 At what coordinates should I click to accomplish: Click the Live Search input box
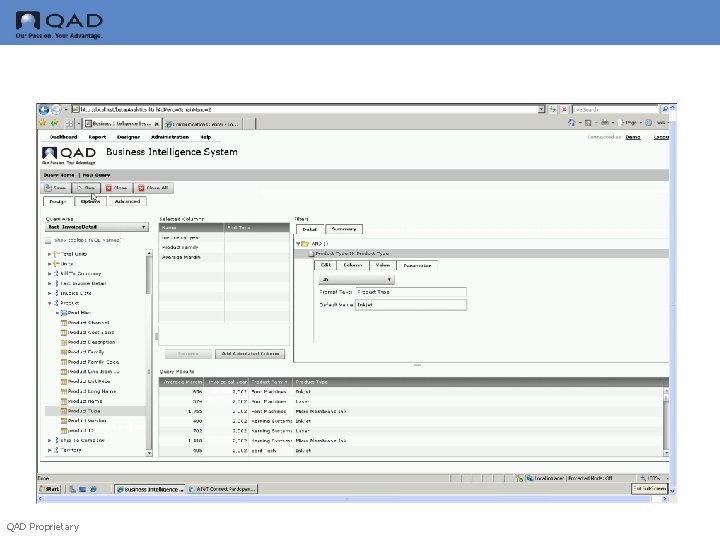click(615, 109)
